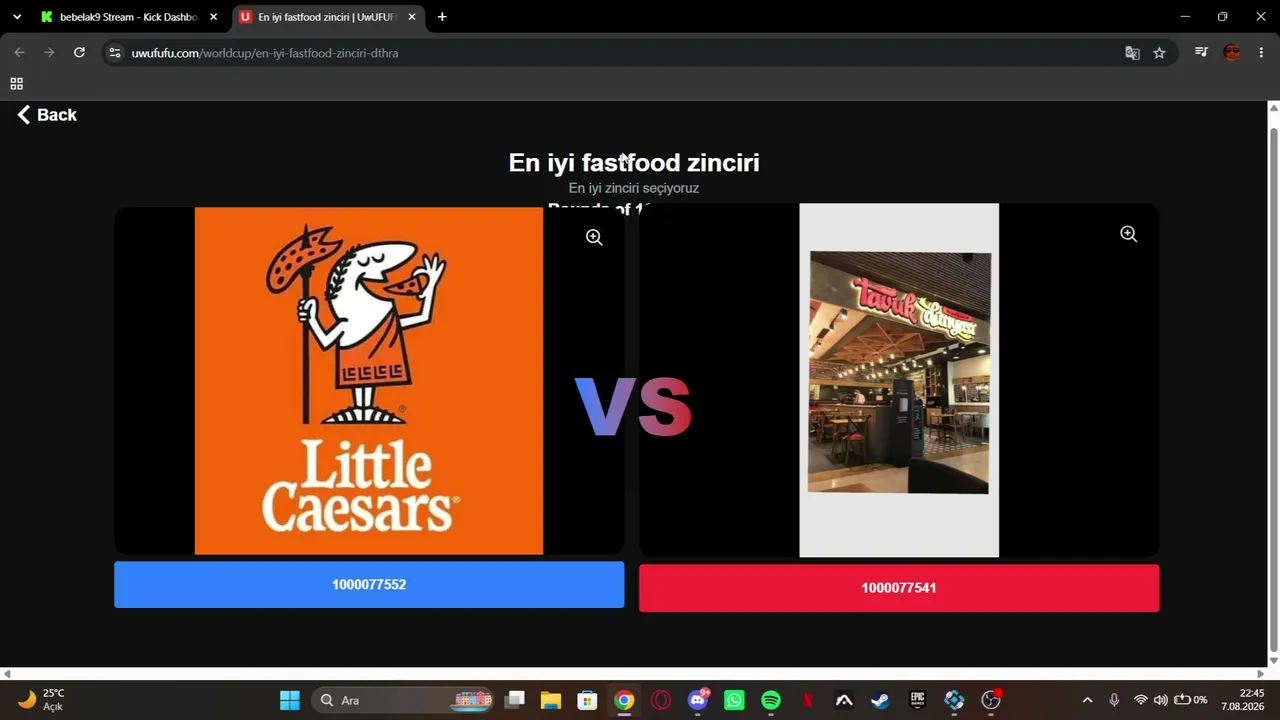
Task: Open Spotify from the taskbar
Action: coord(771,700)
